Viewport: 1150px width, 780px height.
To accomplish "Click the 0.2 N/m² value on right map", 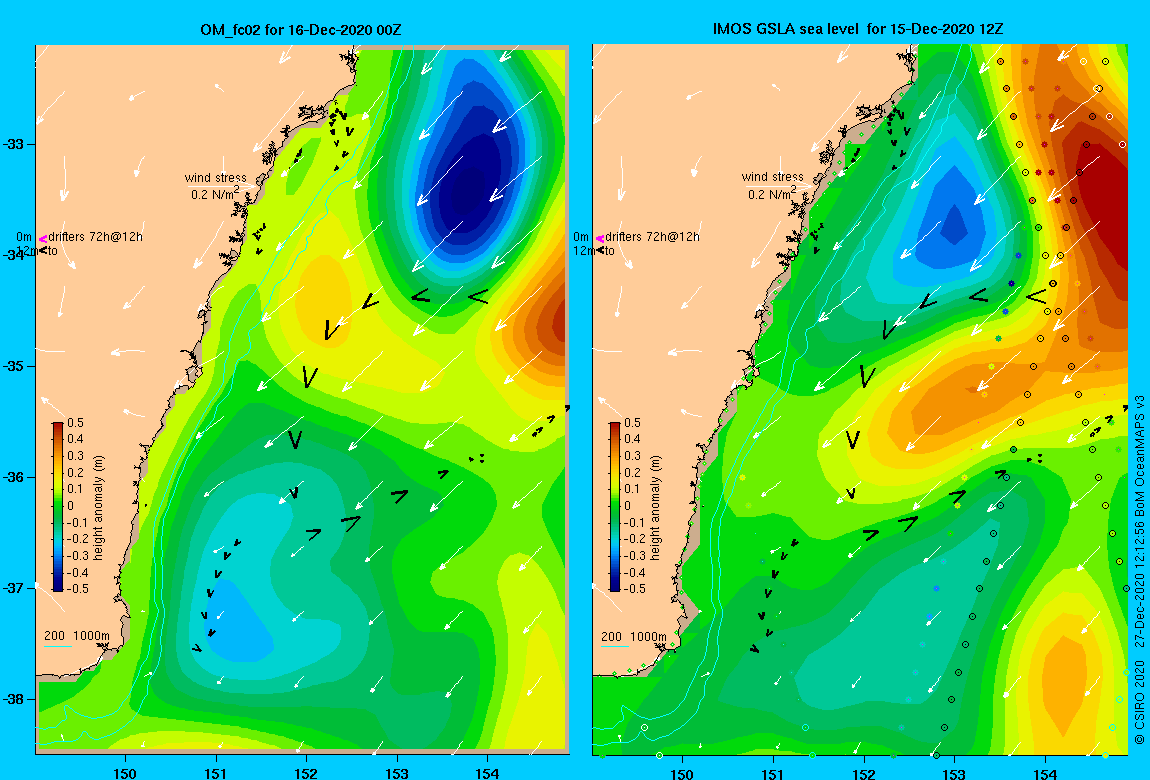I will pos(772,194).
